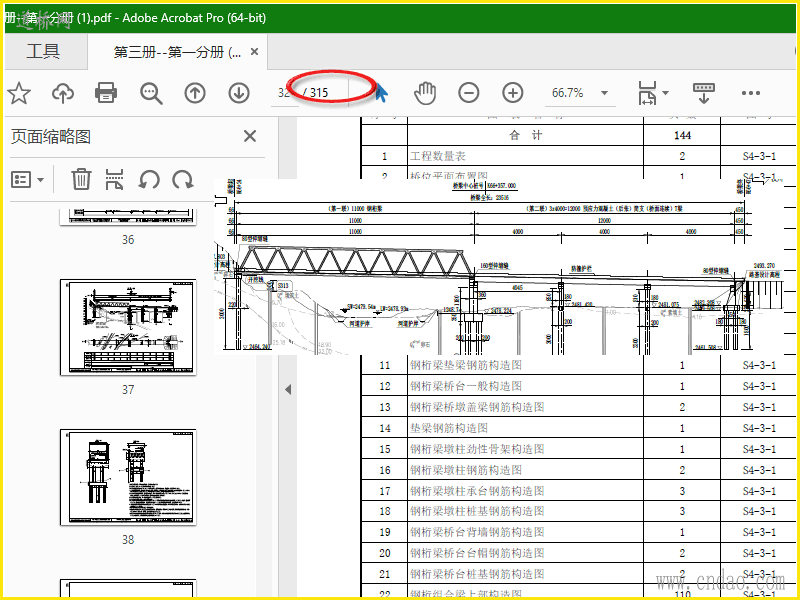Select page 36 thumbnail
800x600 pixels.
128,216
